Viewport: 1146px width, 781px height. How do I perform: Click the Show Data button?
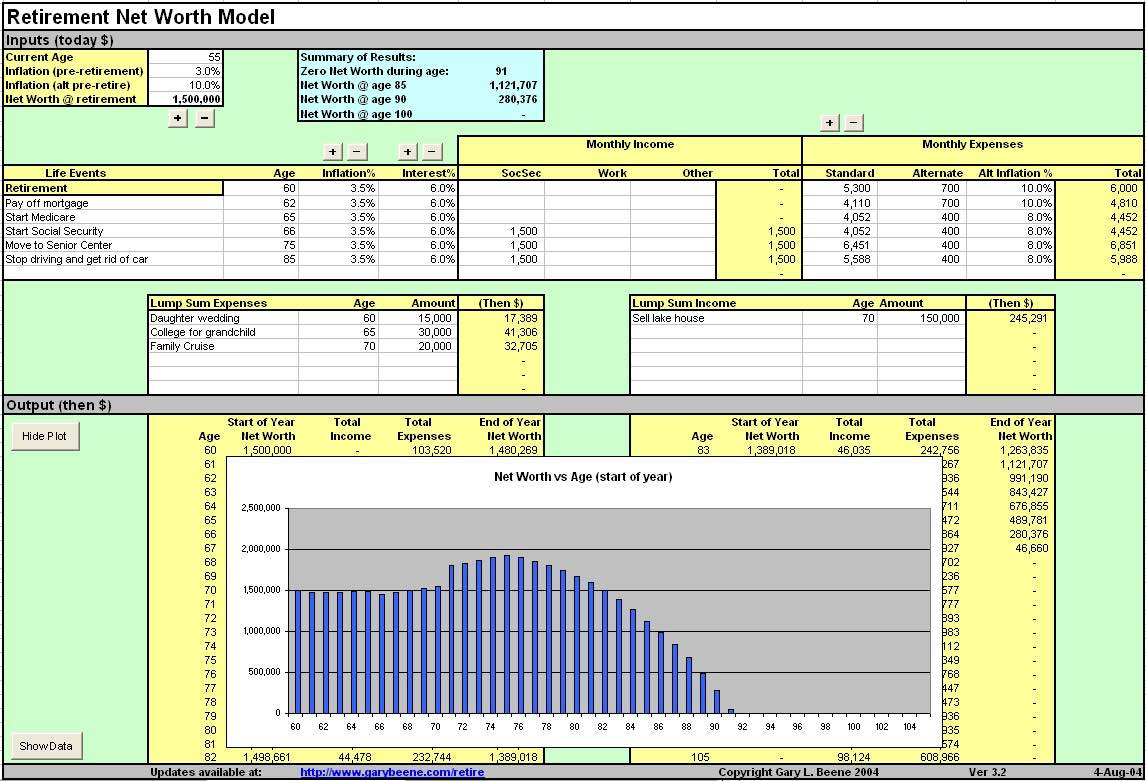coord(46,746)
